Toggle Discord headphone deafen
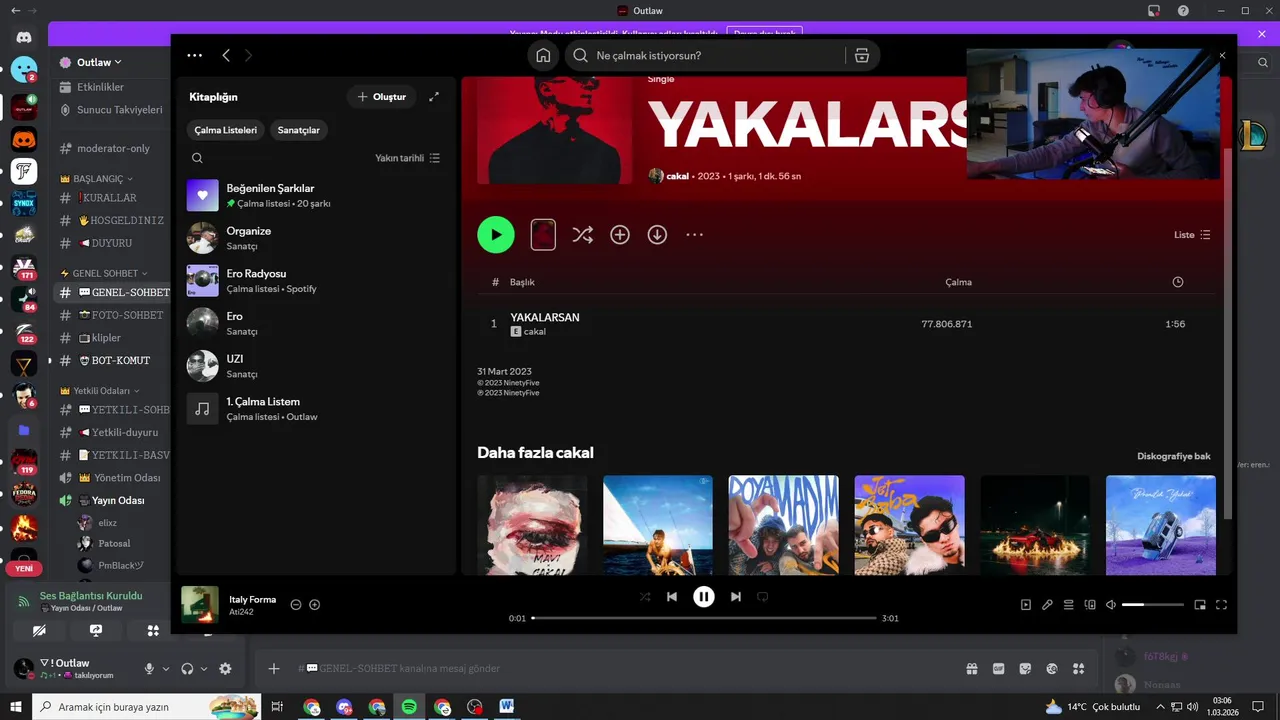The width and height of the screenshot is (1280, 720). pos(187,669)
